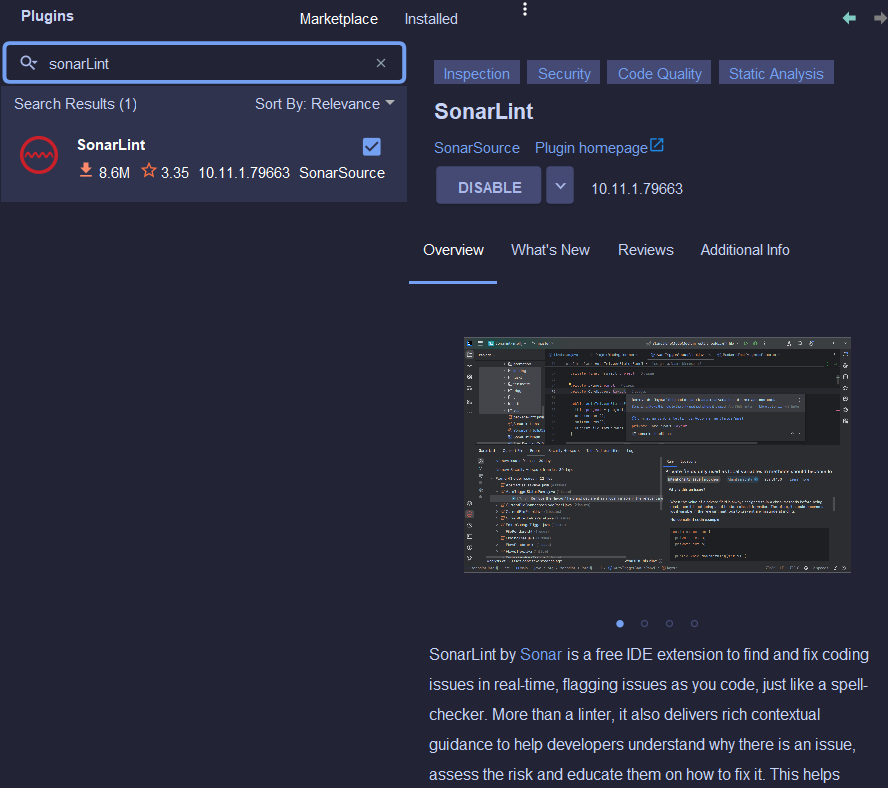Clear the sonarLint search text
Viewport: 888px width, 788px height.
coord(381,63)
